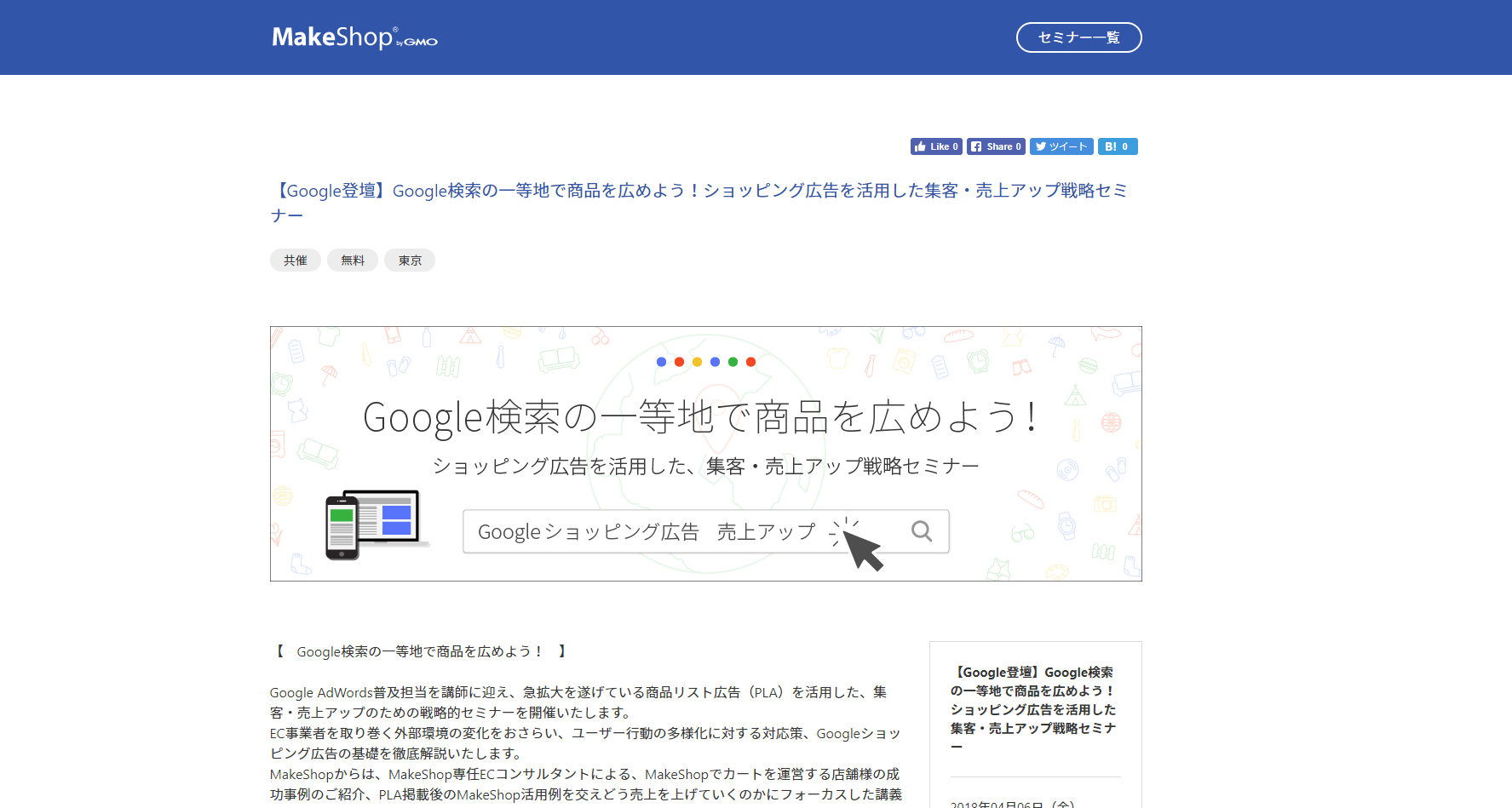
Task: Click the Twitter ツイート button
Action: pos(1061,146)
